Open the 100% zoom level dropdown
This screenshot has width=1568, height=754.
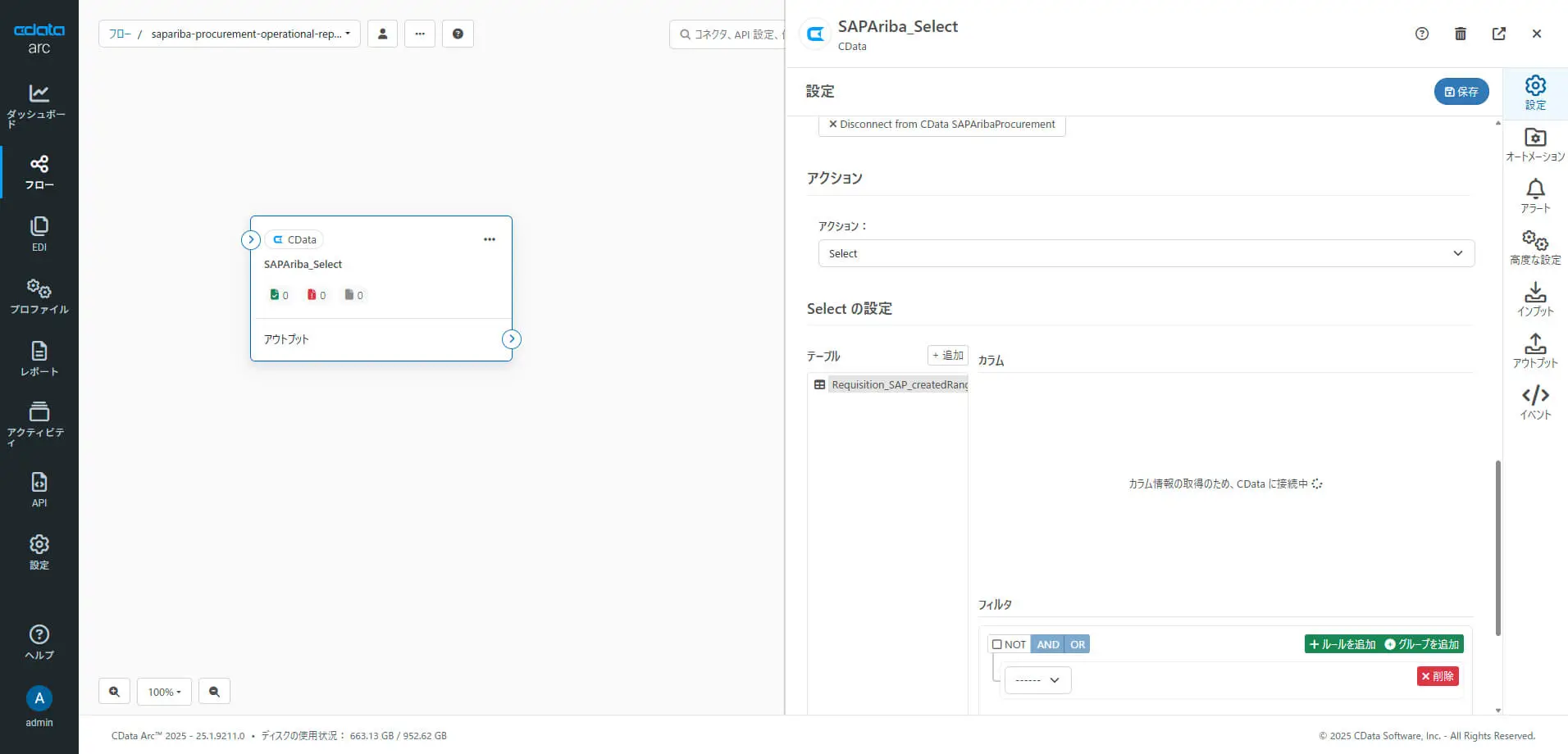click(x=164, y=692)
